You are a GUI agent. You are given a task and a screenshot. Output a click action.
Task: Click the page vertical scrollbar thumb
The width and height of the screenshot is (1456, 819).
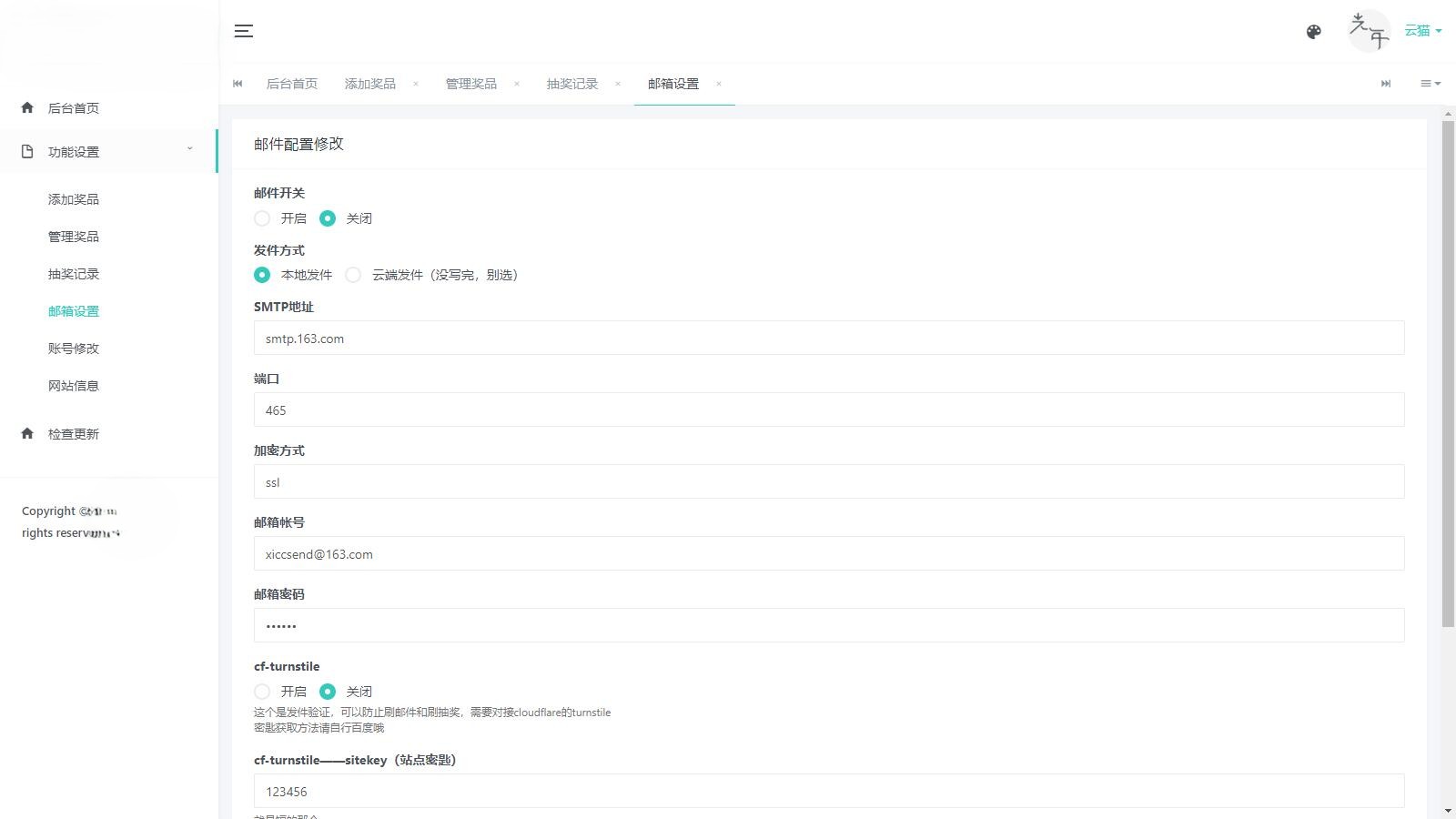pyautogui.click(x=1449, y=373)
